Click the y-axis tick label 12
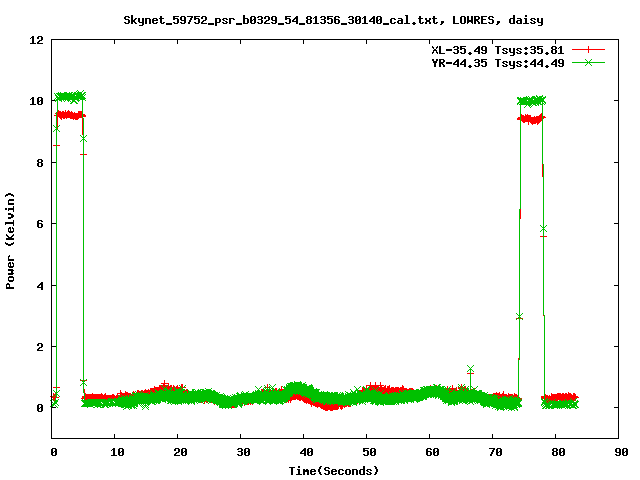Viewport: 640px width, 480px height. pos(36,40)
